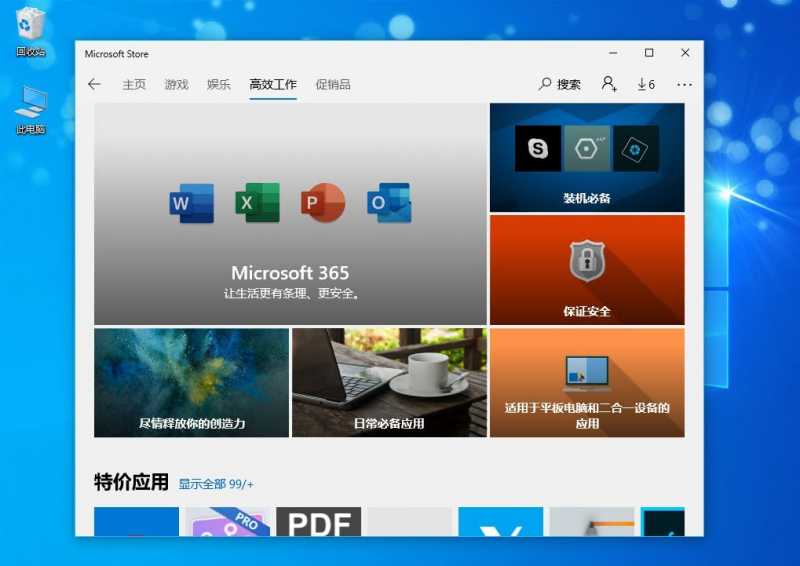
Task: Open the 日常必备应用 tile
Action: [x=389, y=383]
